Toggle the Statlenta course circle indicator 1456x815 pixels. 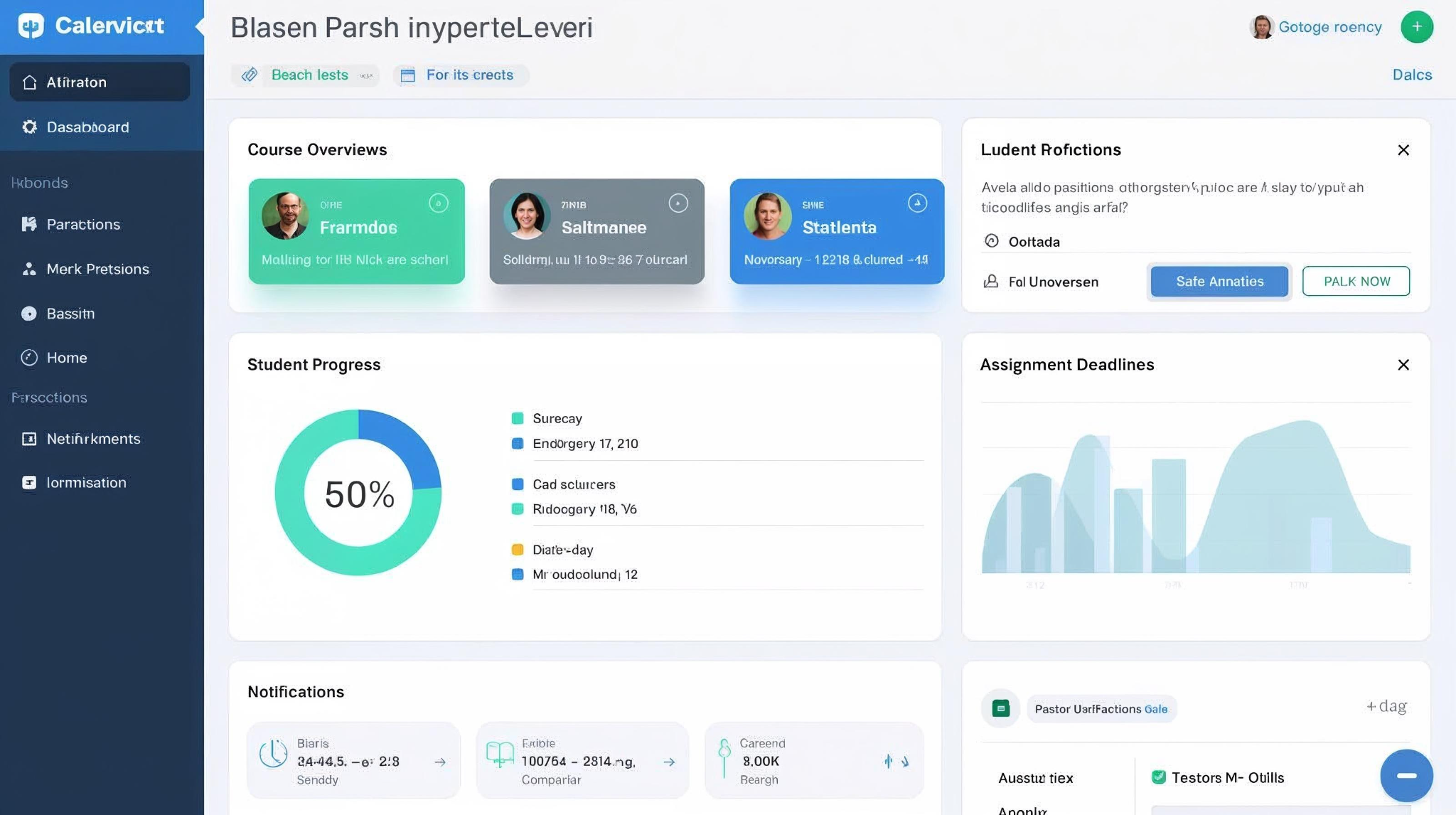pos(917,203)
